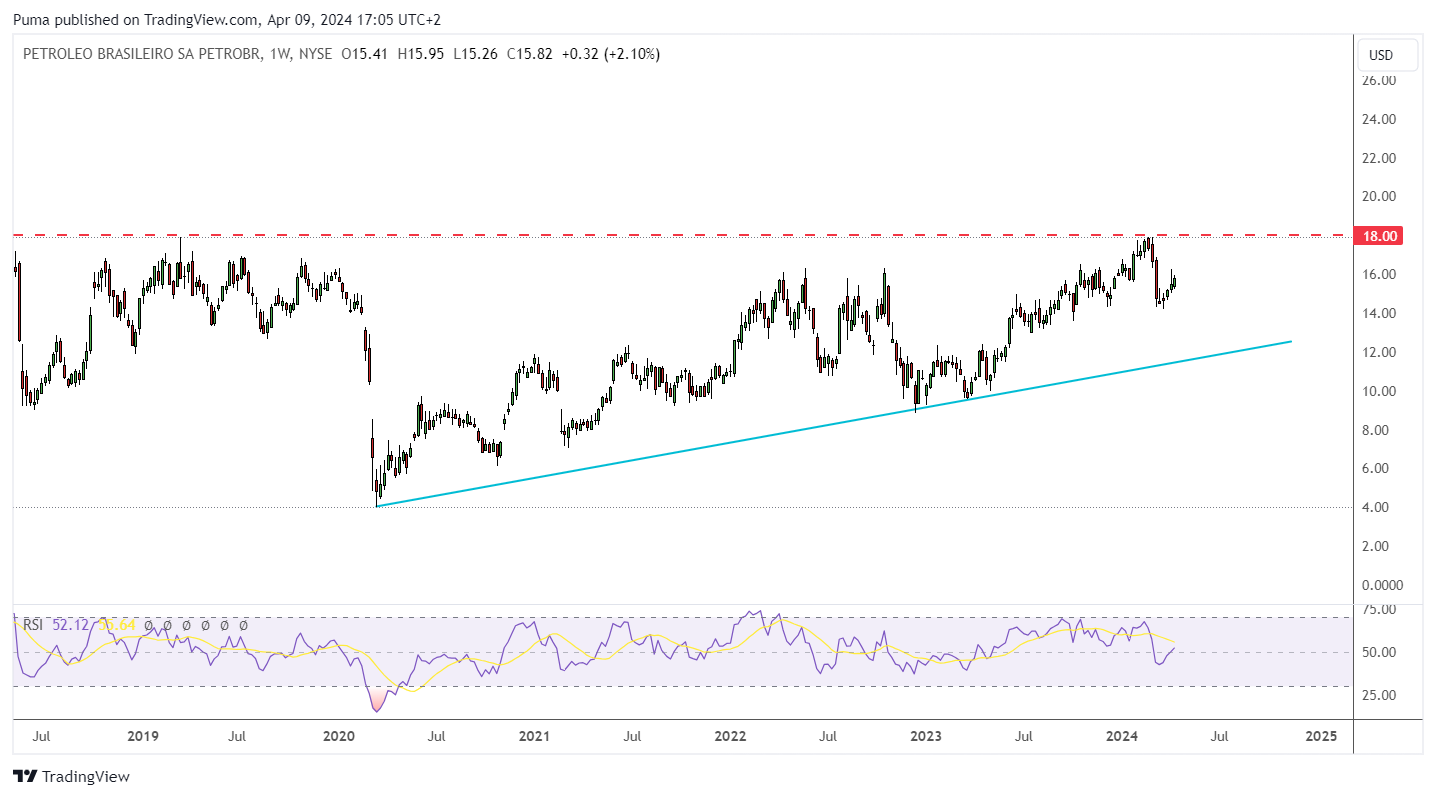
Task: Click the 2022 label on time axis
Action: click(731, 737)
